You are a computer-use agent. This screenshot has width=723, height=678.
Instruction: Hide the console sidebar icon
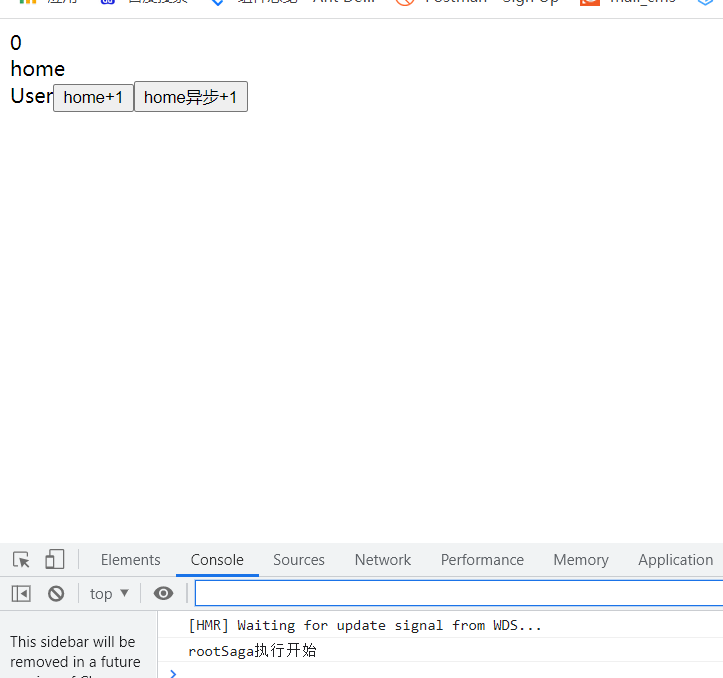point(21,594)
